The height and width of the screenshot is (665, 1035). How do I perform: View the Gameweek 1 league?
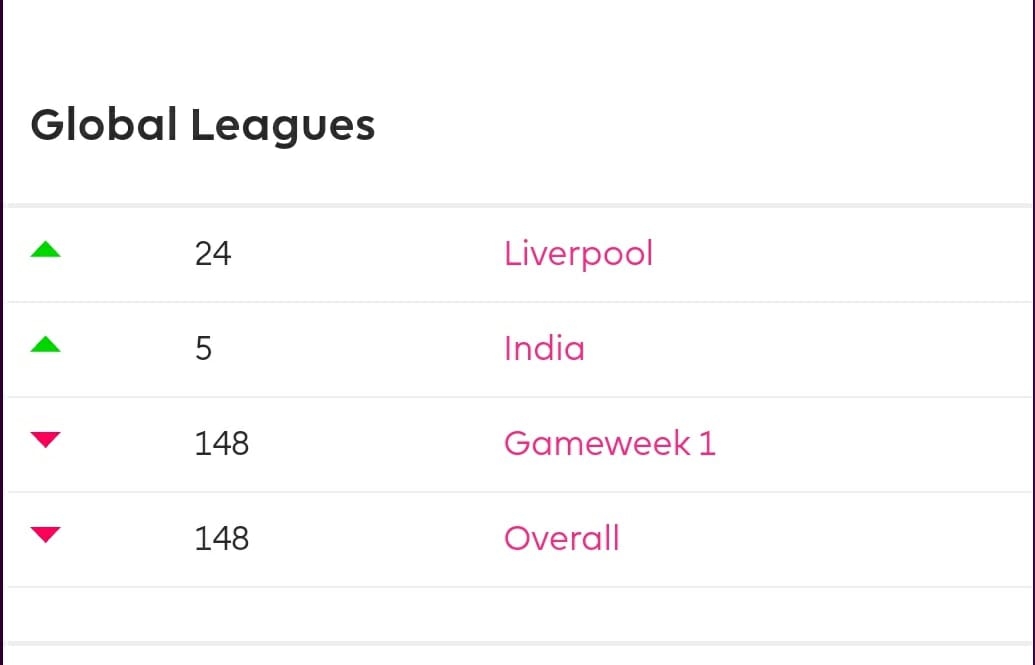tap(609, 443)
